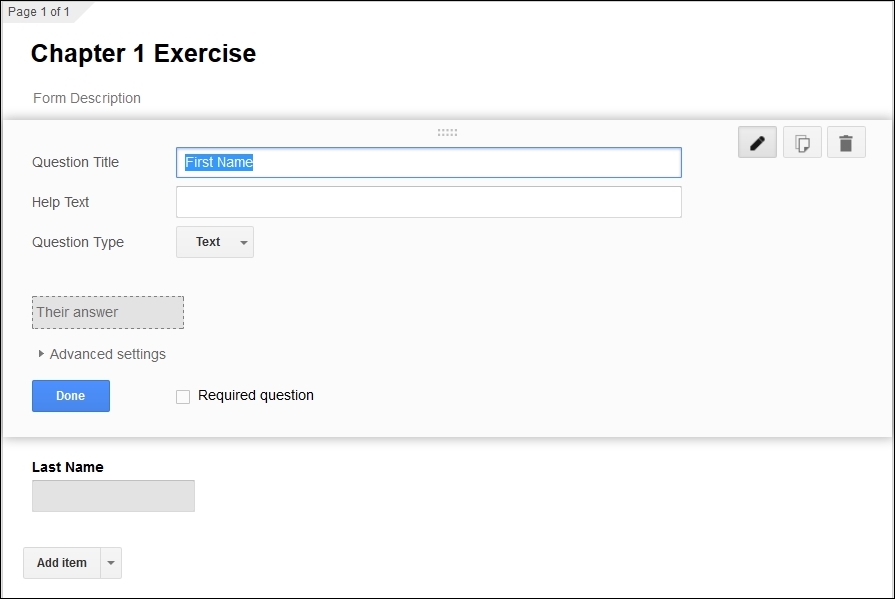Click the Add item button
The image size is (895, 599).
click(x=62, y=563)
